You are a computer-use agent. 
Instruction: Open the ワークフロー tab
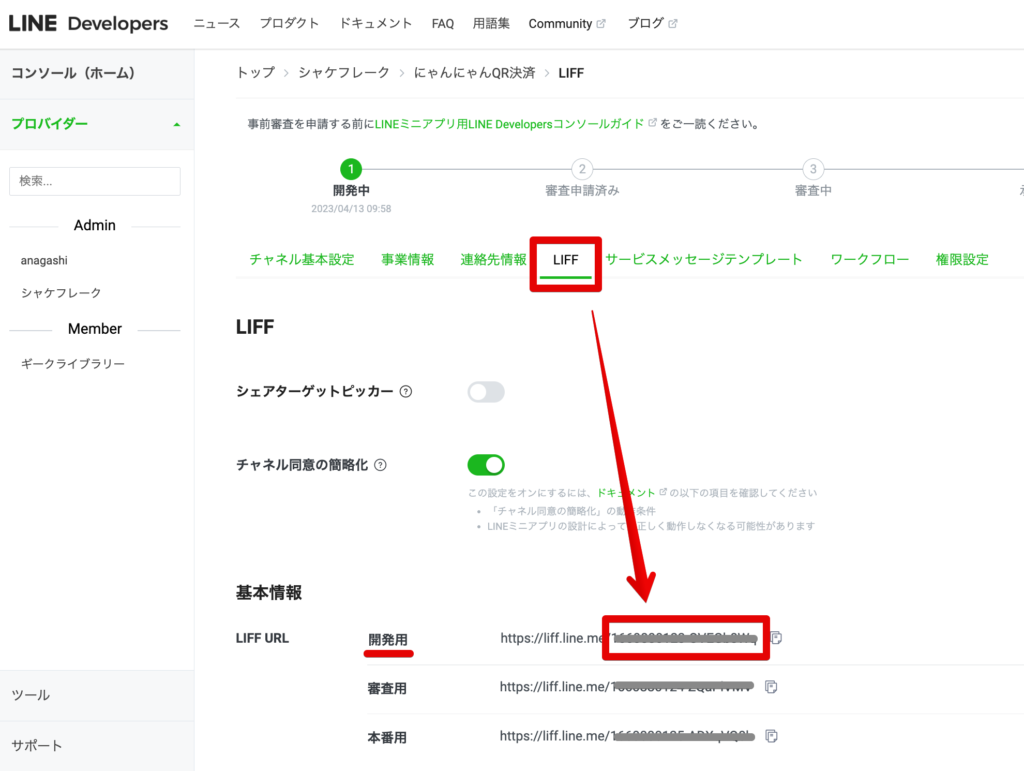point(869,260)
